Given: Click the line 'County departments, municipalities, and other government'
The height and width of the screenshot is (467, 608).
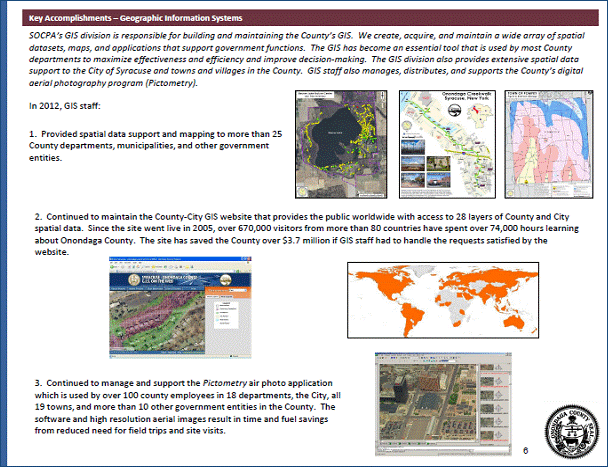Looking at the screenshot, I should (149, 146).
